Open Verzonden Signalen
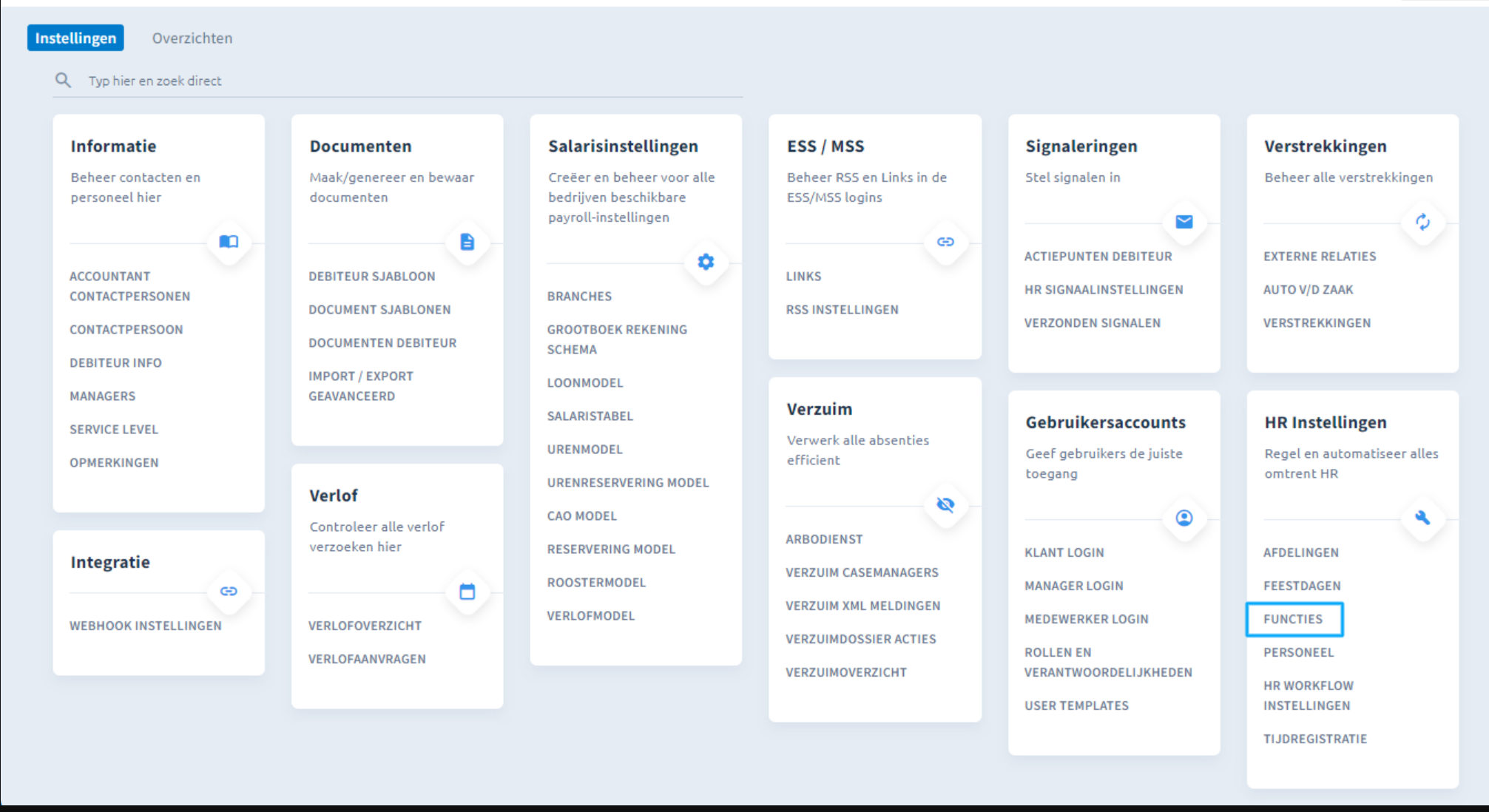This screenshot has height=812, width=1489. [1093, 322]
